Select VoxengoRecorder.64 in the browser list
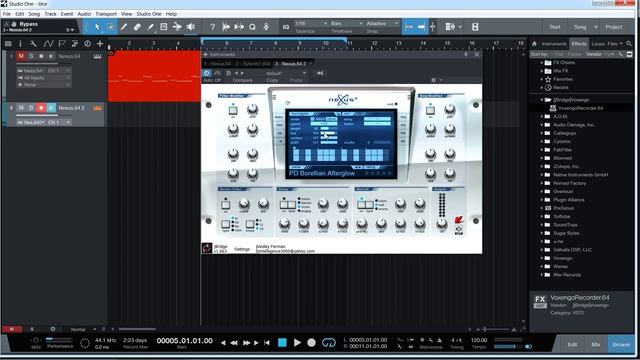The image size is (640, 360). tap(580, 108)
